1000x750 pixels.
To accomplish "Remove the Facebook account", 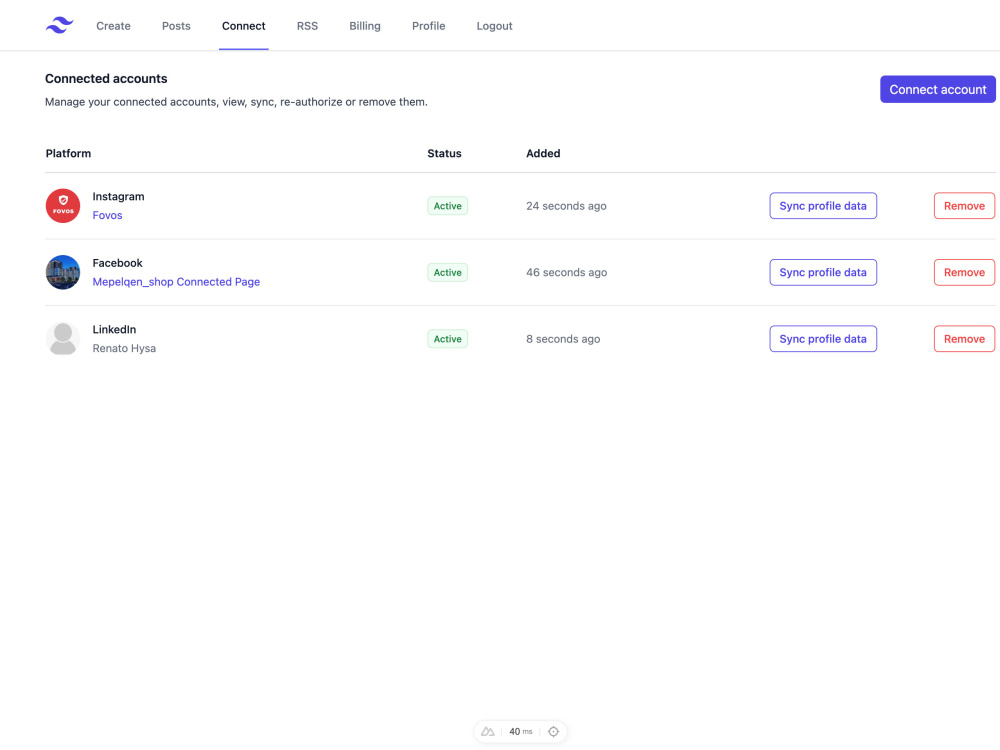I will pos(964,272).
